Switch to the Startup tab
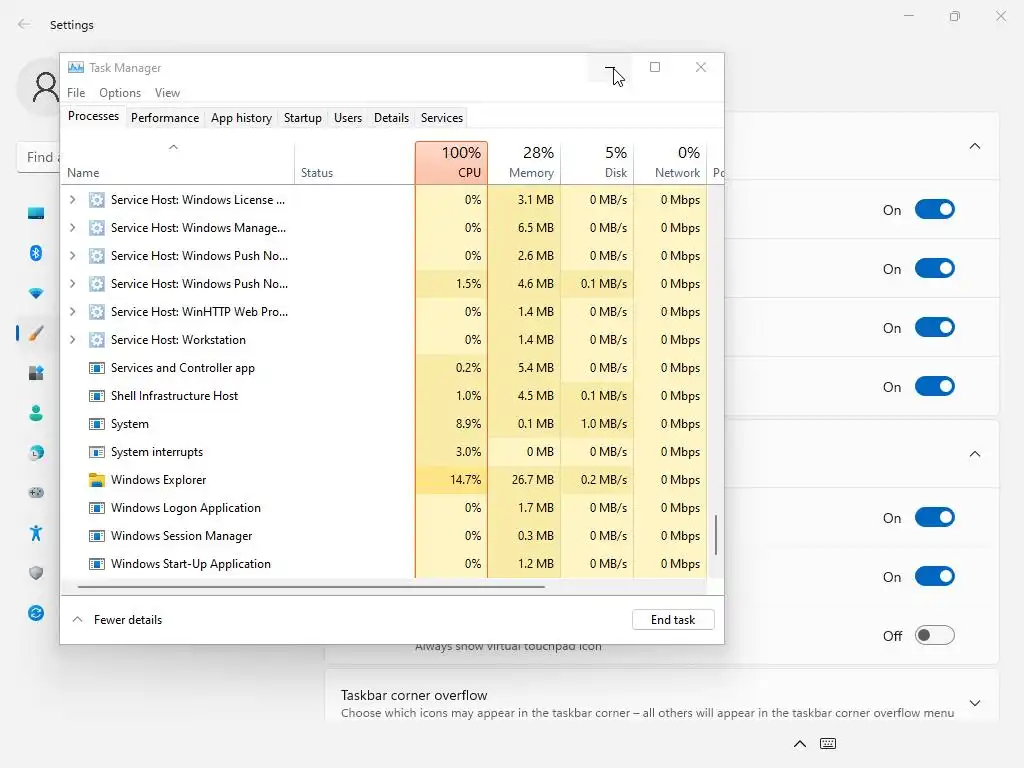The height and width of the screenshot is (768, 1024). tap(302, 118)
